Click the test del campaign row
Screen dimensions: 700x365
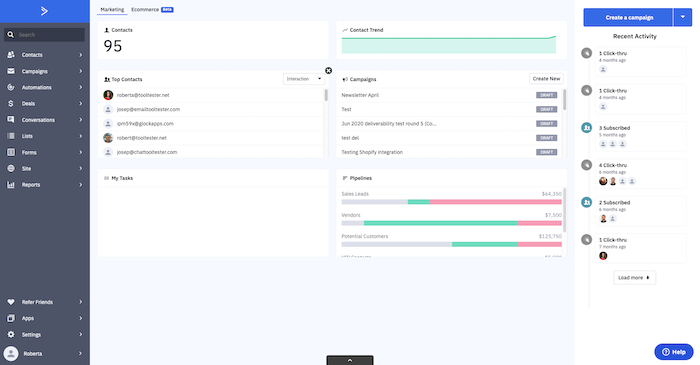pos(449,138)
